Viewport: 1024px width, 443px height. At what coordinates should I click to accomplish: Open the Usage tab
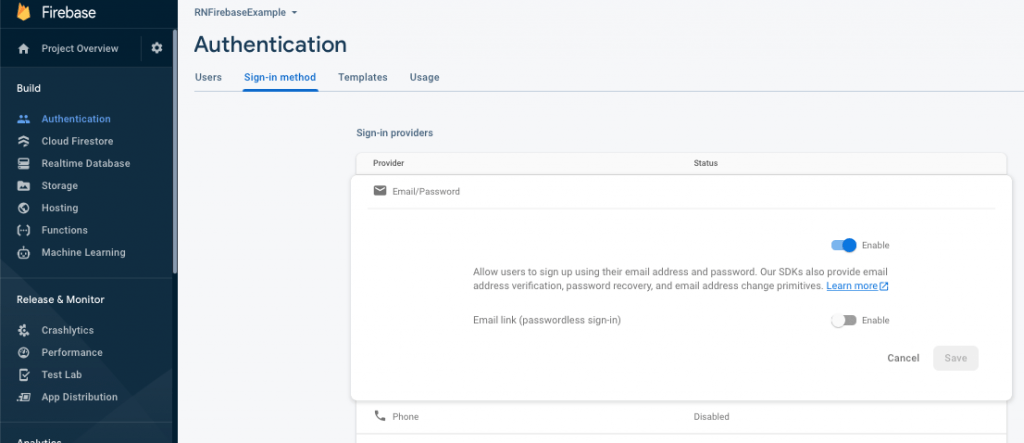tap(424, 77)
